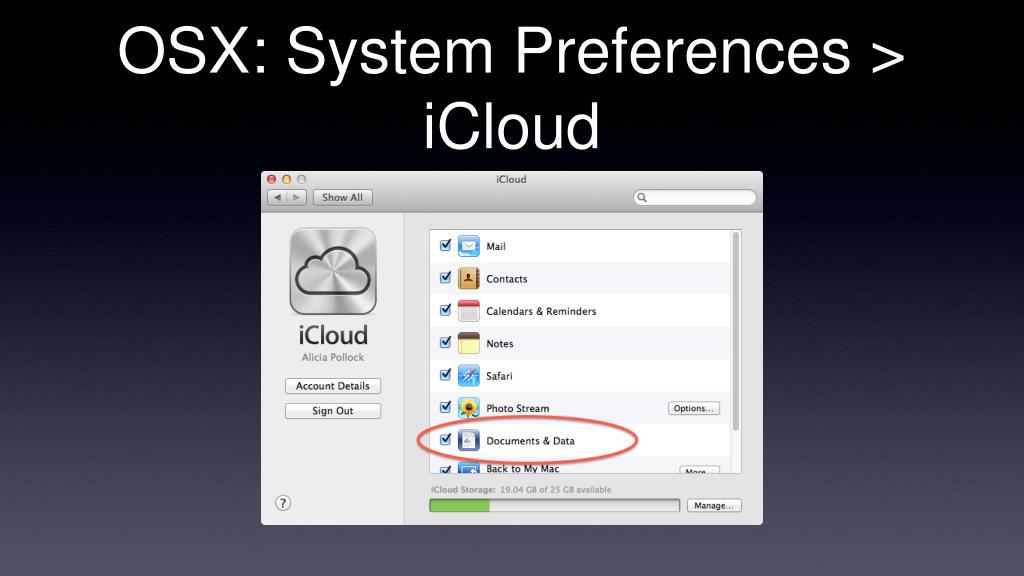
Task: Toggle the Documents & Data checkbox
Action: click(x=445, y=440)
